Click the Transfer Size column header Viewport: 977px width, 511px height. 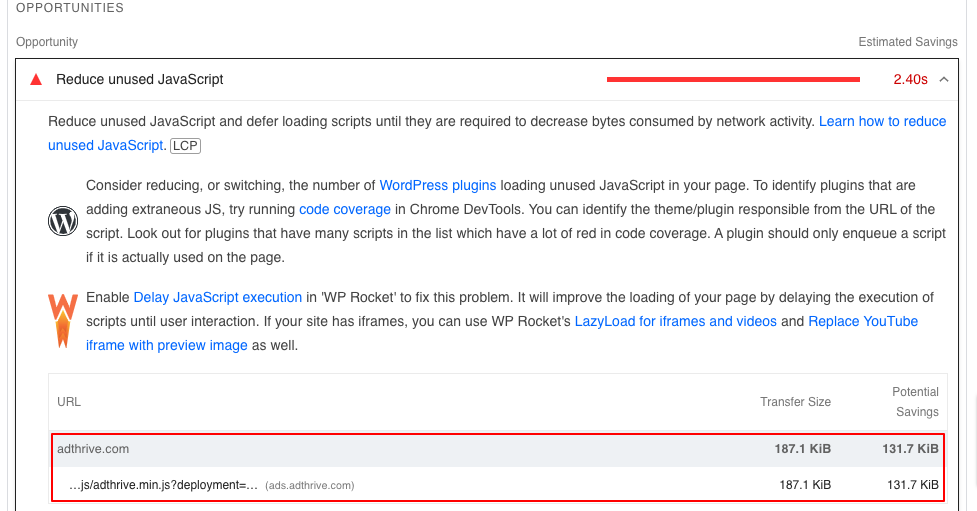795,402
